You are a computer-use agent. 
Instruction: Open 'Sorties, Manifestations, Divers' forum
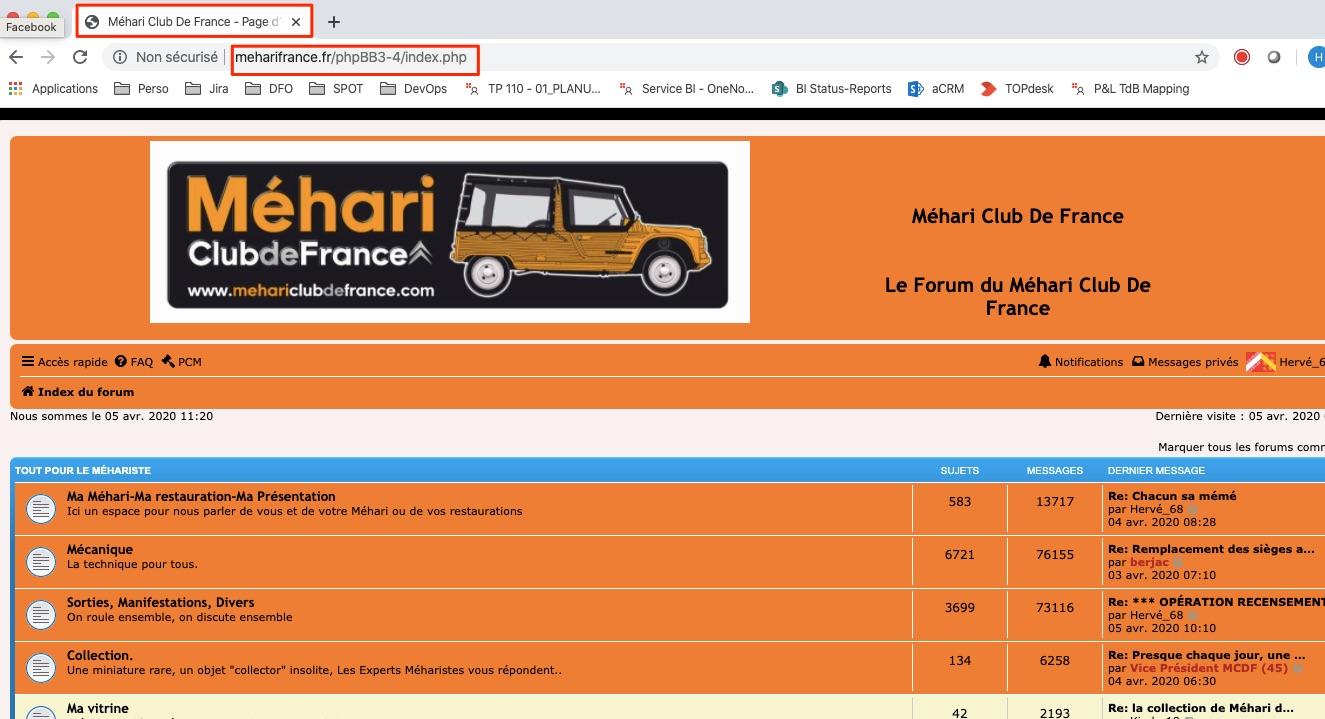(x=161, y=602)
